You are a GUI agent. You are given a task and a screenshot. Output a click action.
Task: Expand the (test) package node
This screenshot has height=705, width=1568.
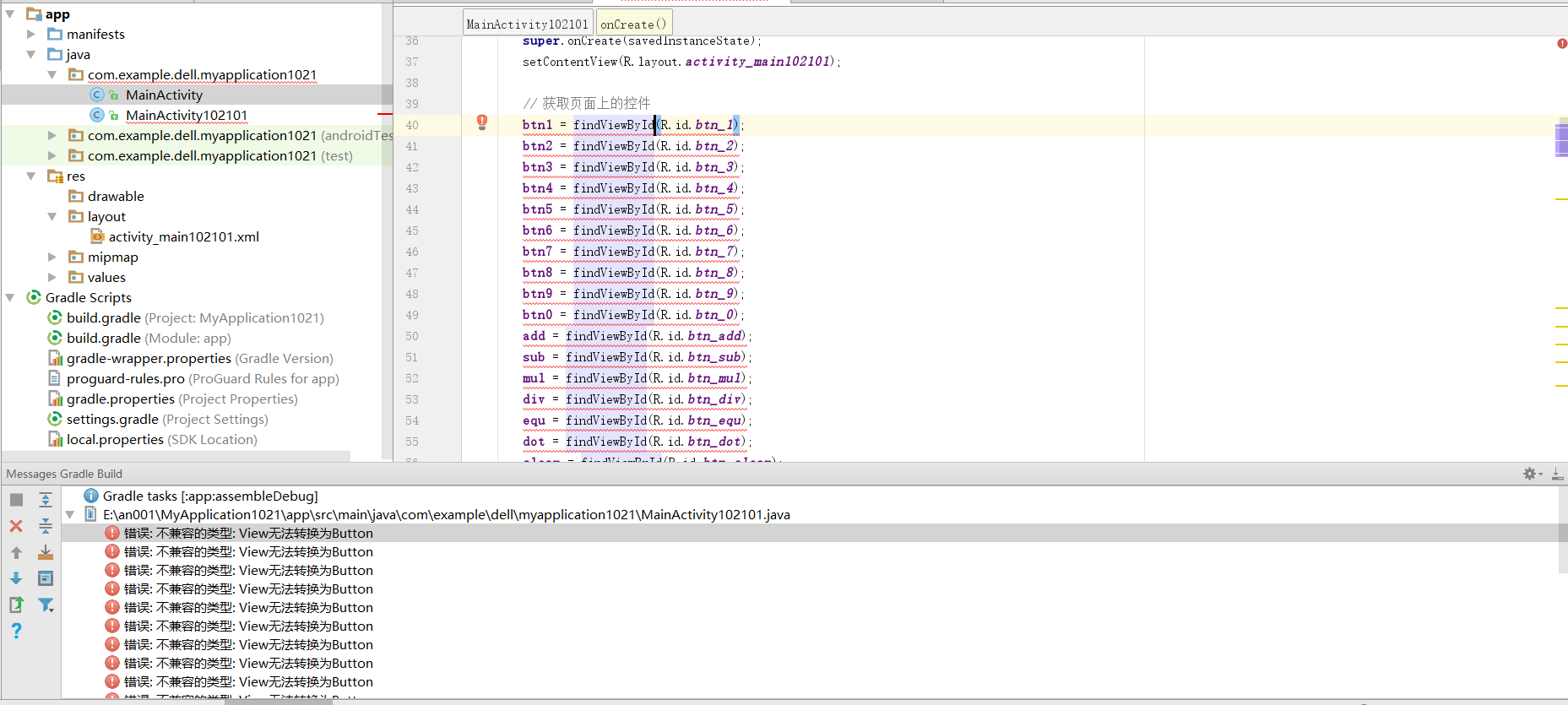coord(52,155)
